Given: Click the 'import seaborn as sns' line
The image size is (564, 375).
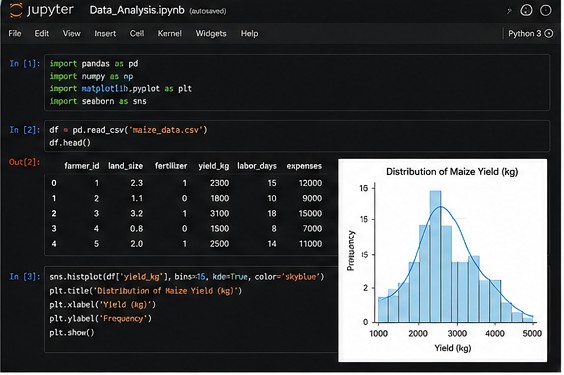Looking at the screenshot, I should pos(98,101).
